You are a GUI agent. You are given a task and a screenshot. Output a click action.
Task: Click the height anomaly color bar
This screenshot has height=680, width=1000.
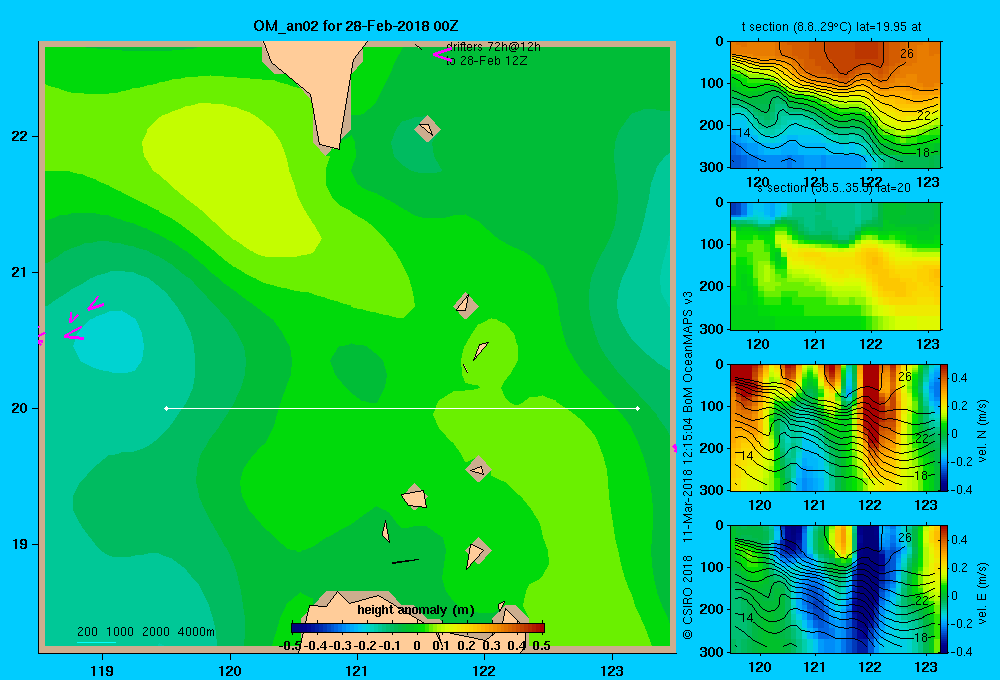(x=417, y=628)
